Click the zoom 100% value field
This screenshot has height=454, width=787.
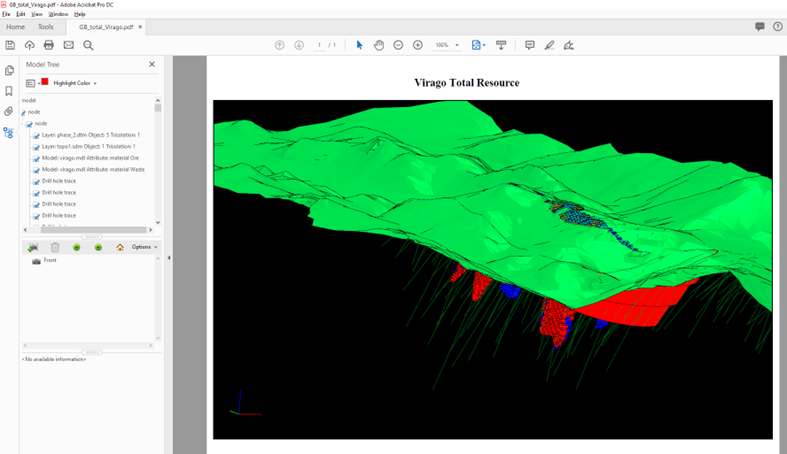tap(442, 45)
